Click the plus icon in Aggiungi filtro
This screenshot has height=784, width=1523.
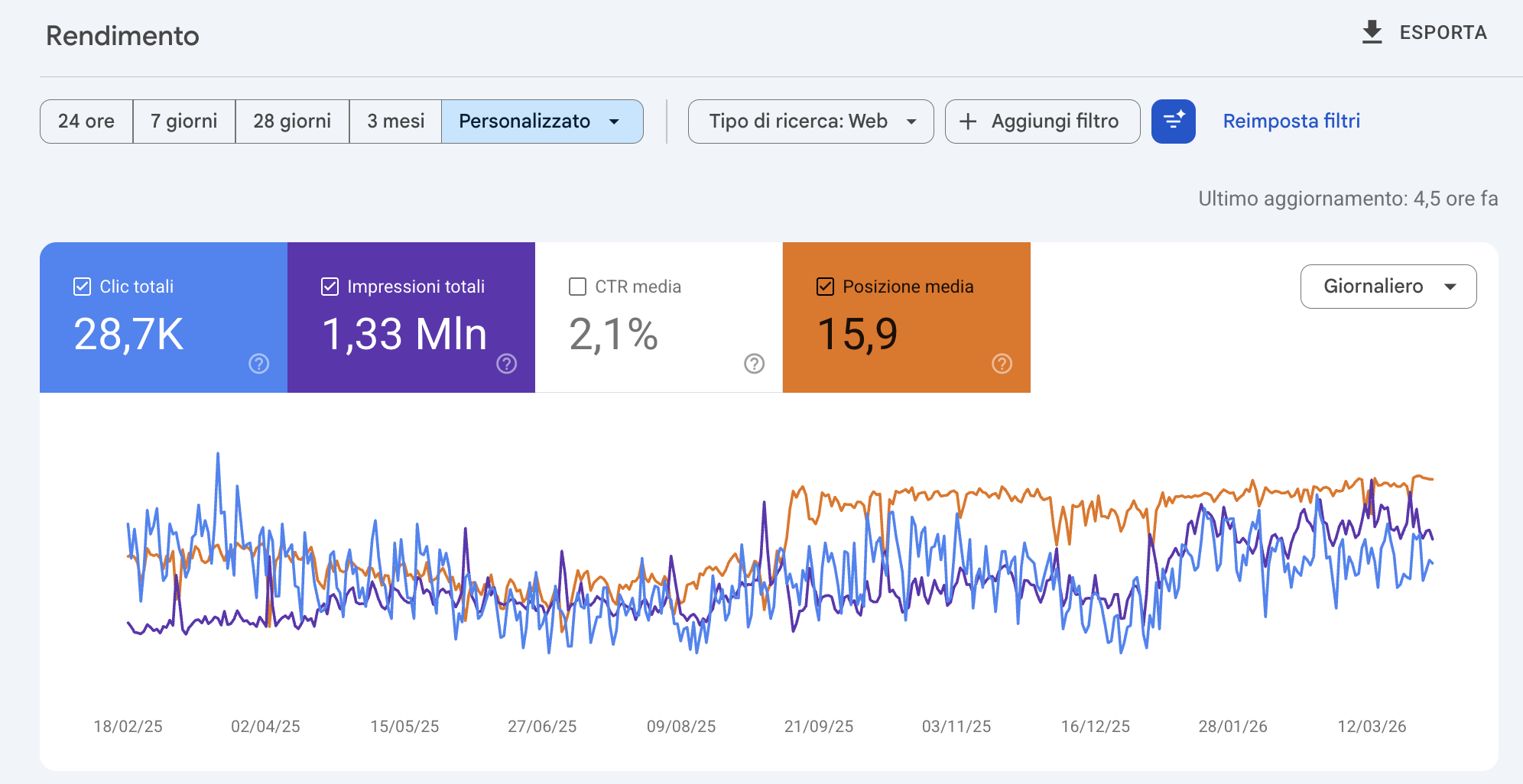(x=968, y=121)
